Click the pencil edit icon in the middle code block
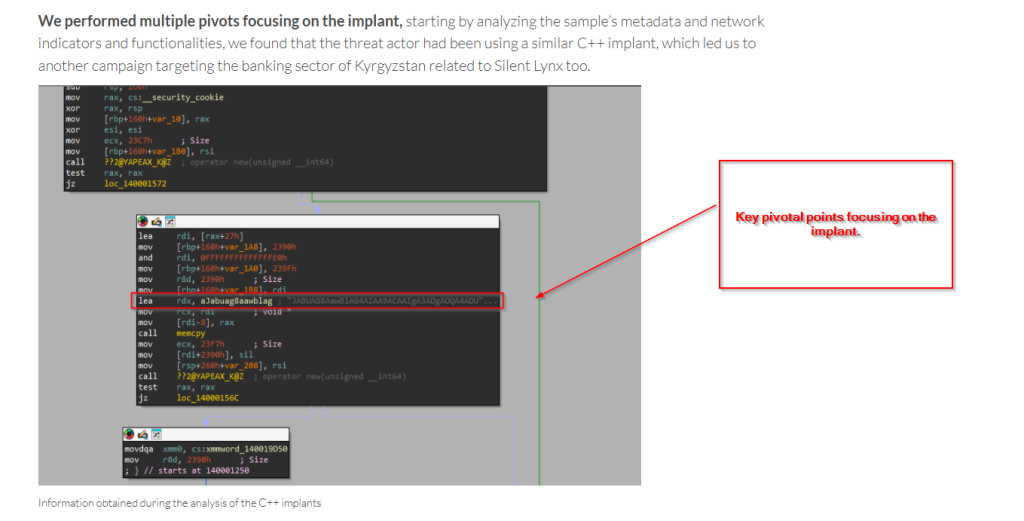1024x521 pixels. pos(156,221)
